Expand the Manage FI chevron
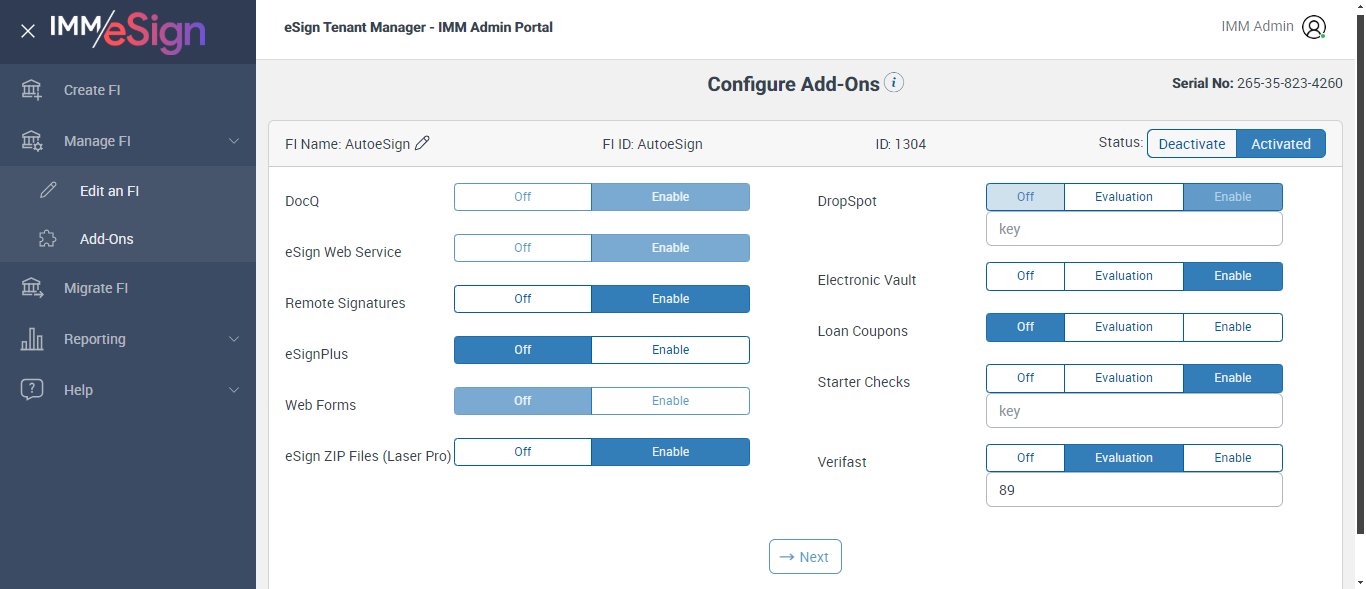Screen dimensions: 1366x589 234,141
